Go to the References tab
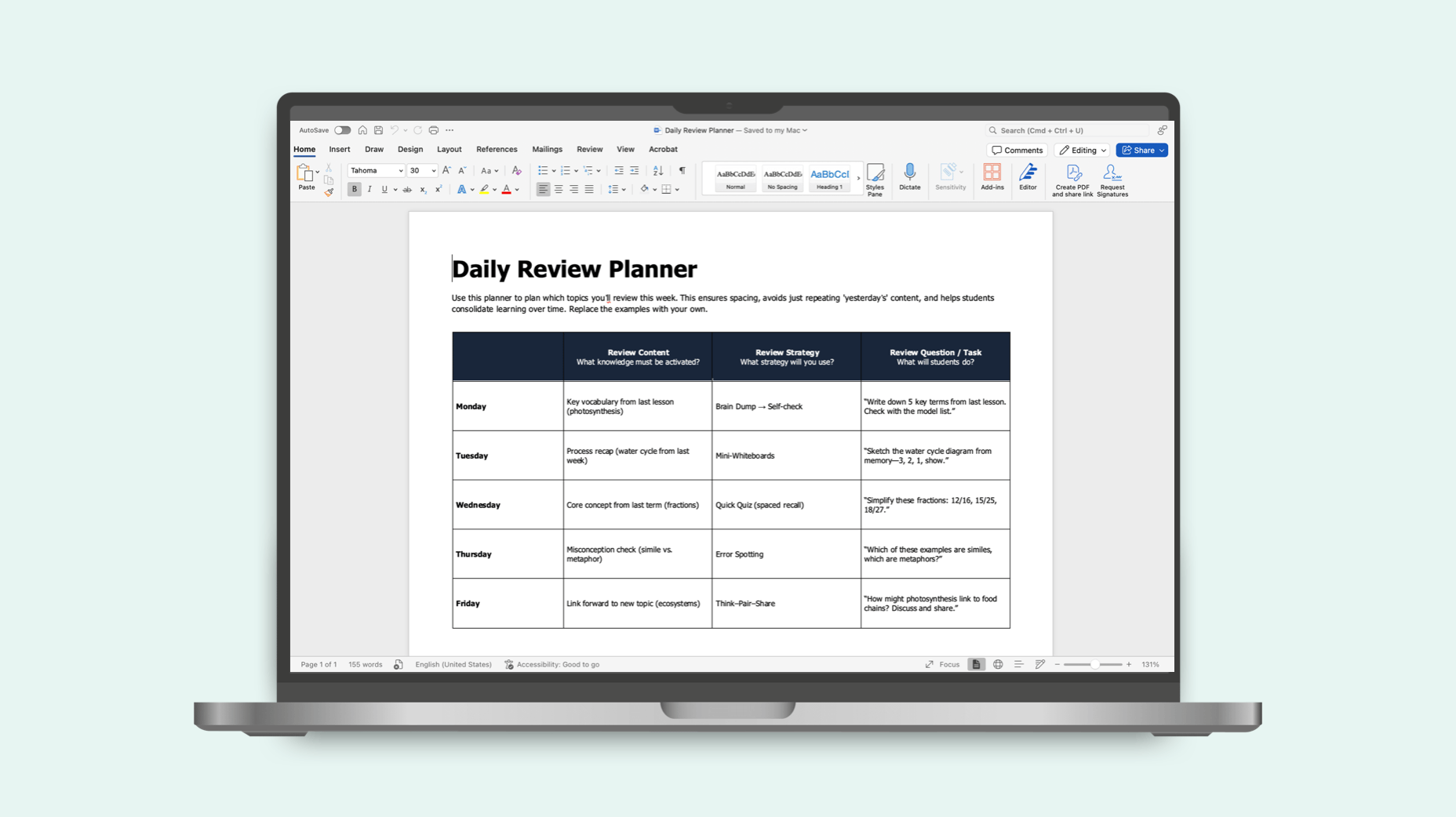The image size is (1456, 817). [497, 149]
